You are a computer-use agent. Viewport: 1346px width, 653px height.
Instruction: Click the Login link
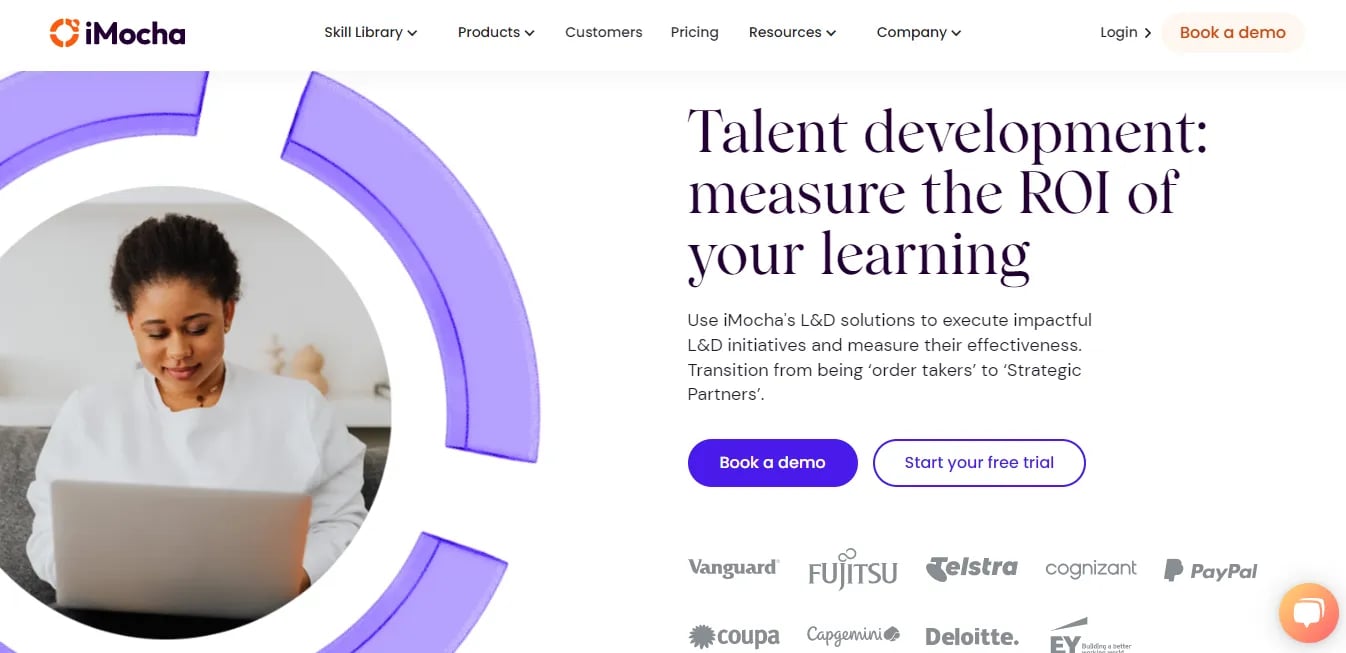(x=1118, y=32)
